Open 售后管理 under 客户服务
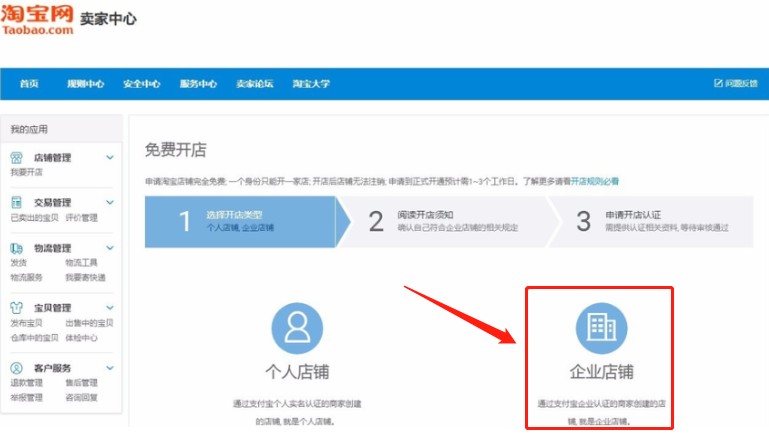 point(81,383)
